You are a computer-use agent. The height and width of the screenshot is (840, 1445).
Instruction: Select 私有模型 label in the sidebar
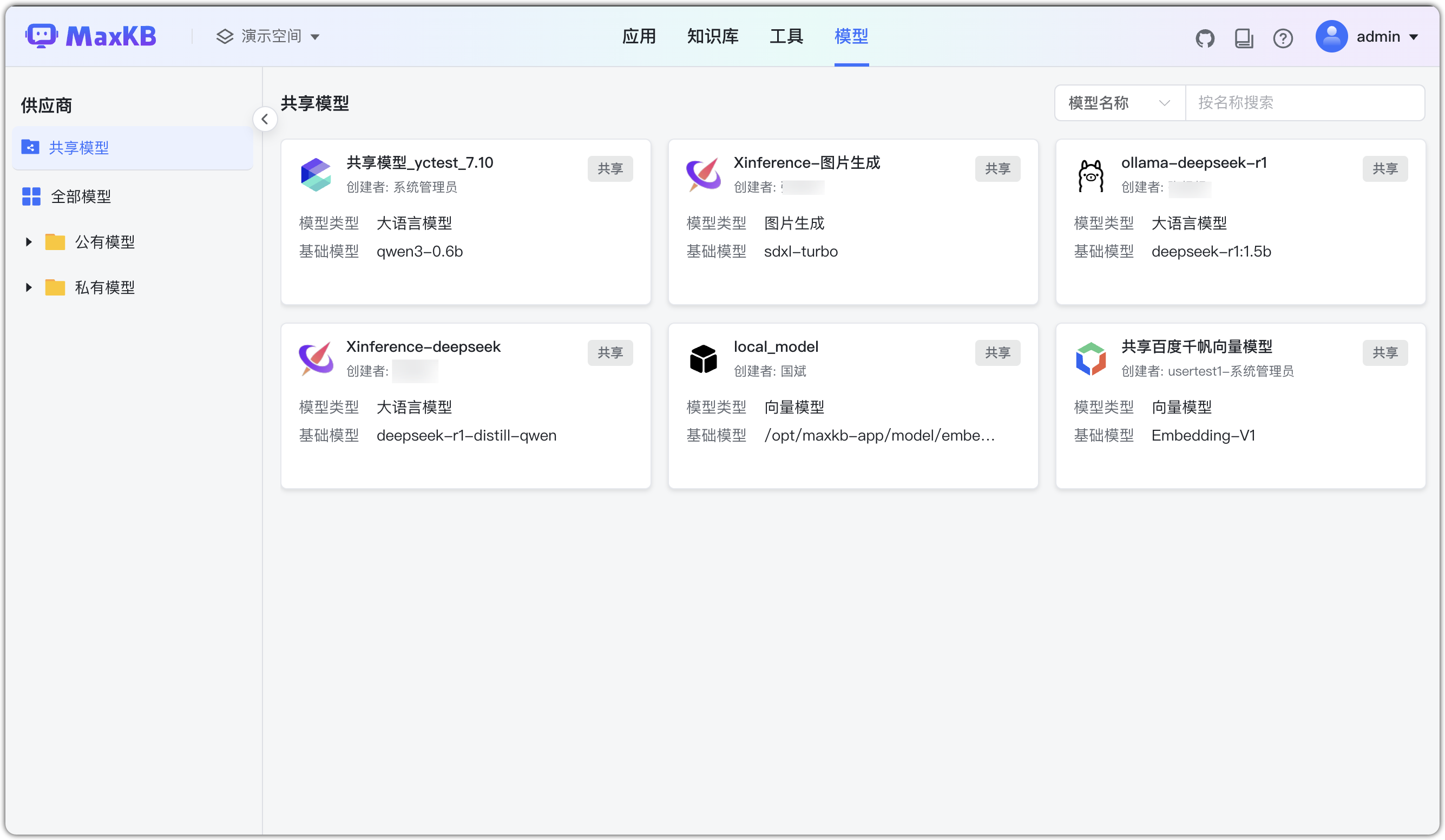[x=105, y=287]
